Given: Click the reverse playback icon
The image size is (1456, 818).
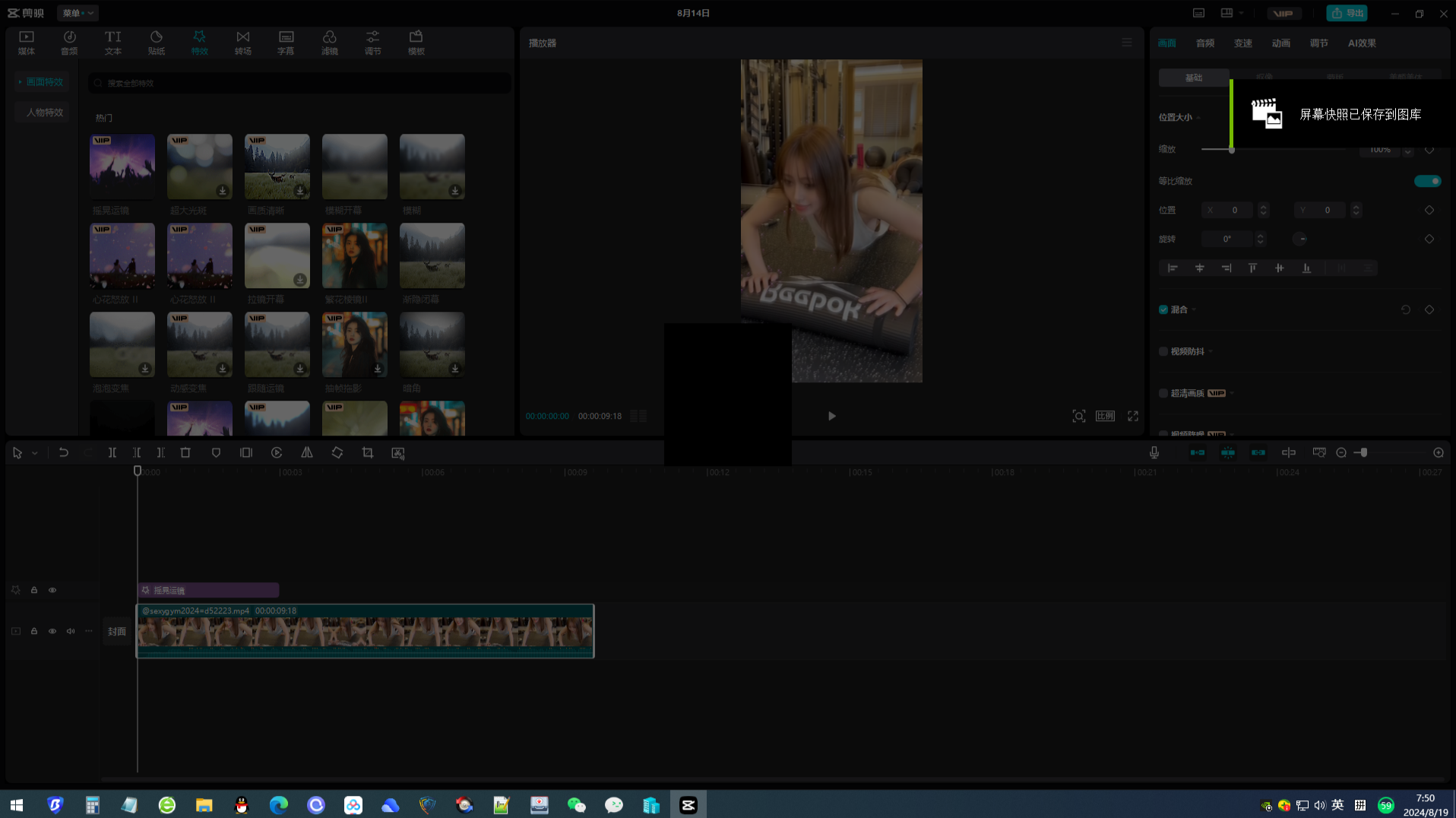Looking at the screenshot, I should 277,452.
